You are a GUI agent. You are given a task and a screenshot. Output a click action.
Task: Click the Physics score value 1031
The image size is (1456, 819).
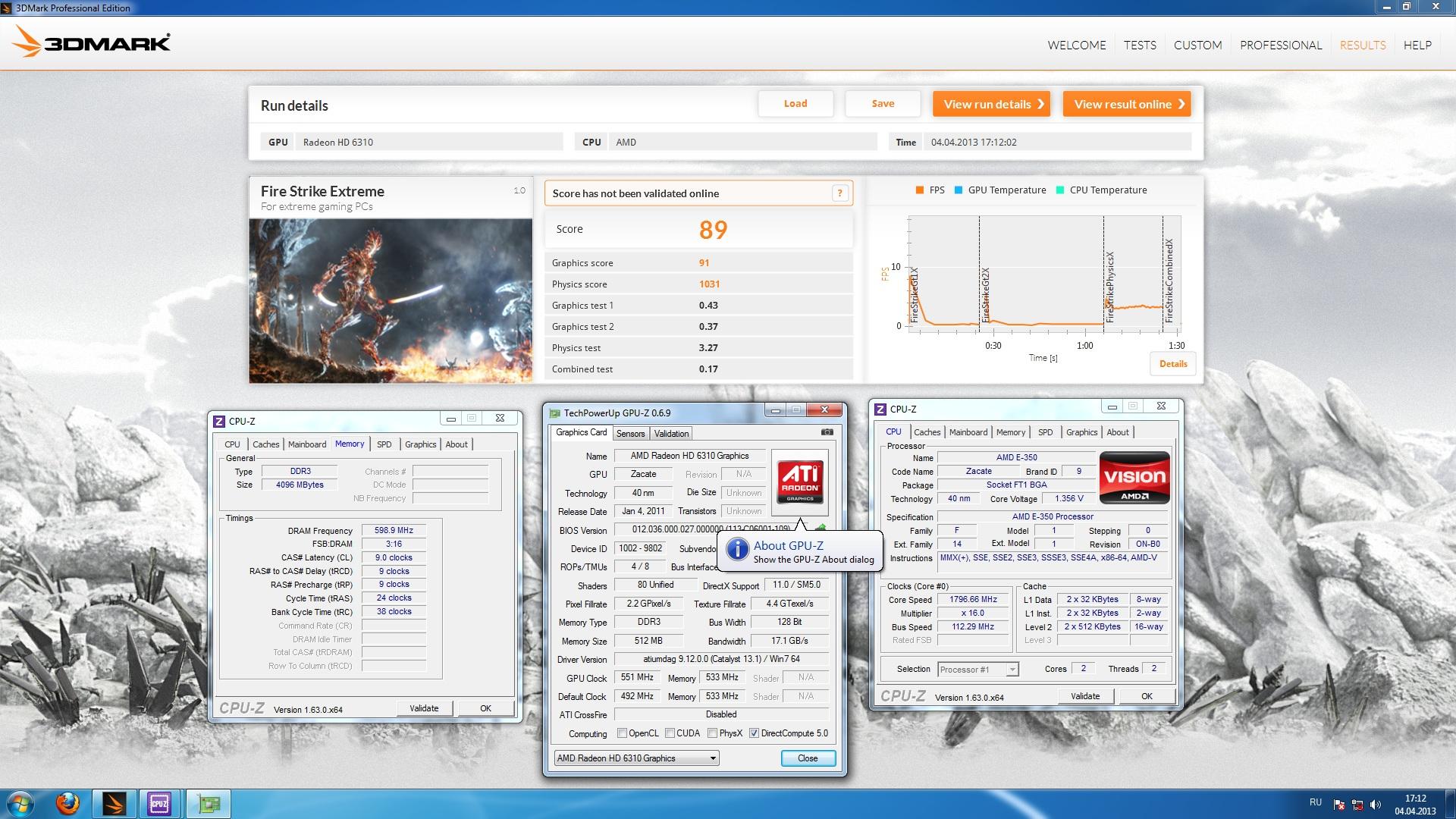(709, 284)
